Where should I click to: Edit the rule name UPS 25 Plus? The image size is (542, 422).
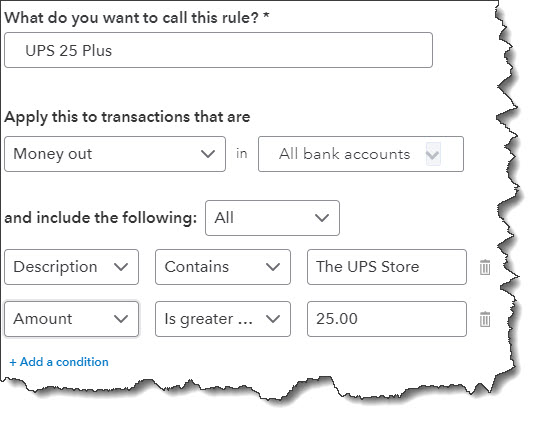[218, 50]
